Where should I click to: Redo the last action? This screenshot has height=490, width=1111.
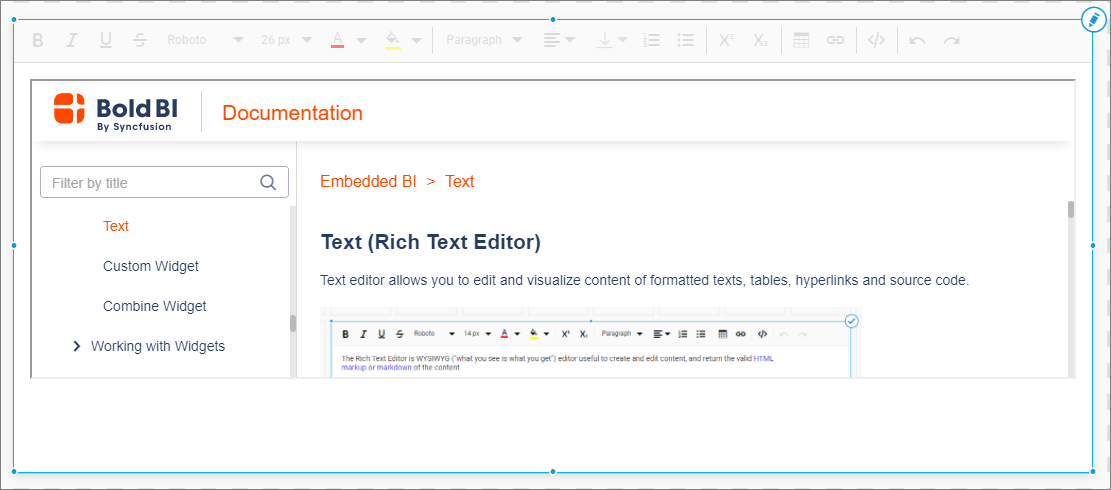click(952, 40)
